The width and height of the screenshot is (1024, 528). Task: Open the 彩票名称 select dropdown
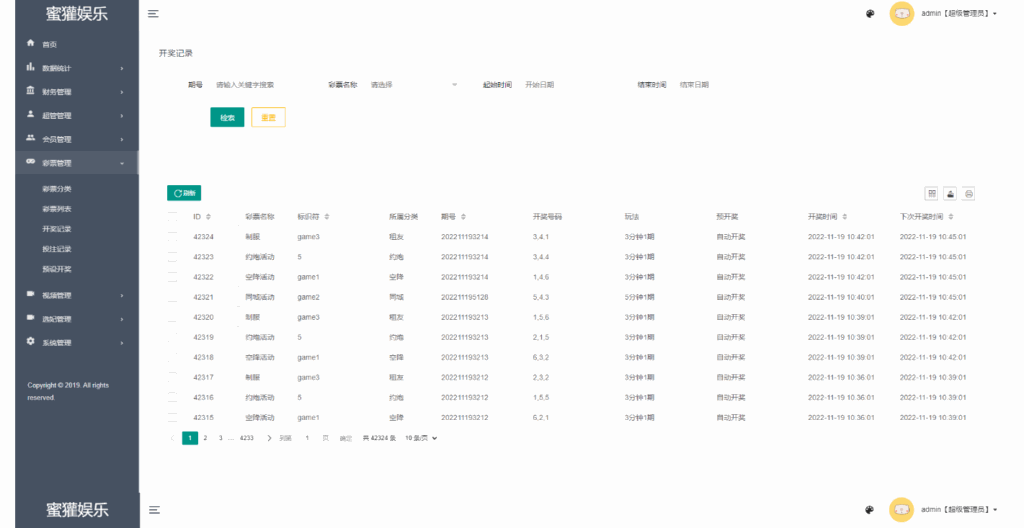point(413,85)
